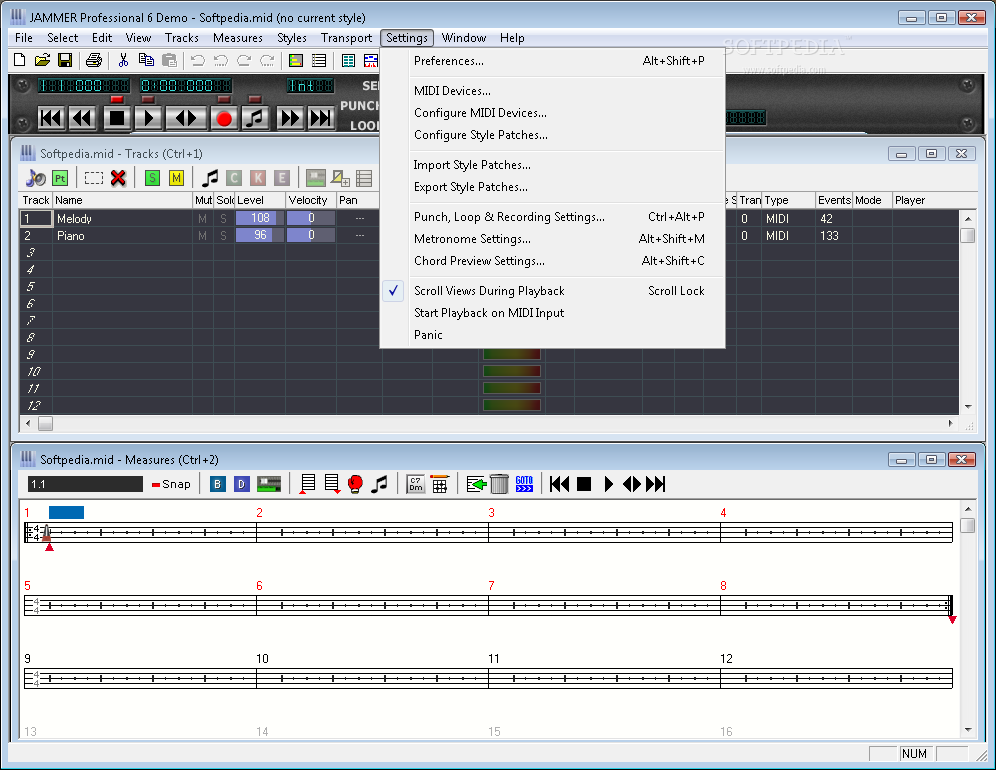Open Chord Preview Settings entry

pos(552,260)
